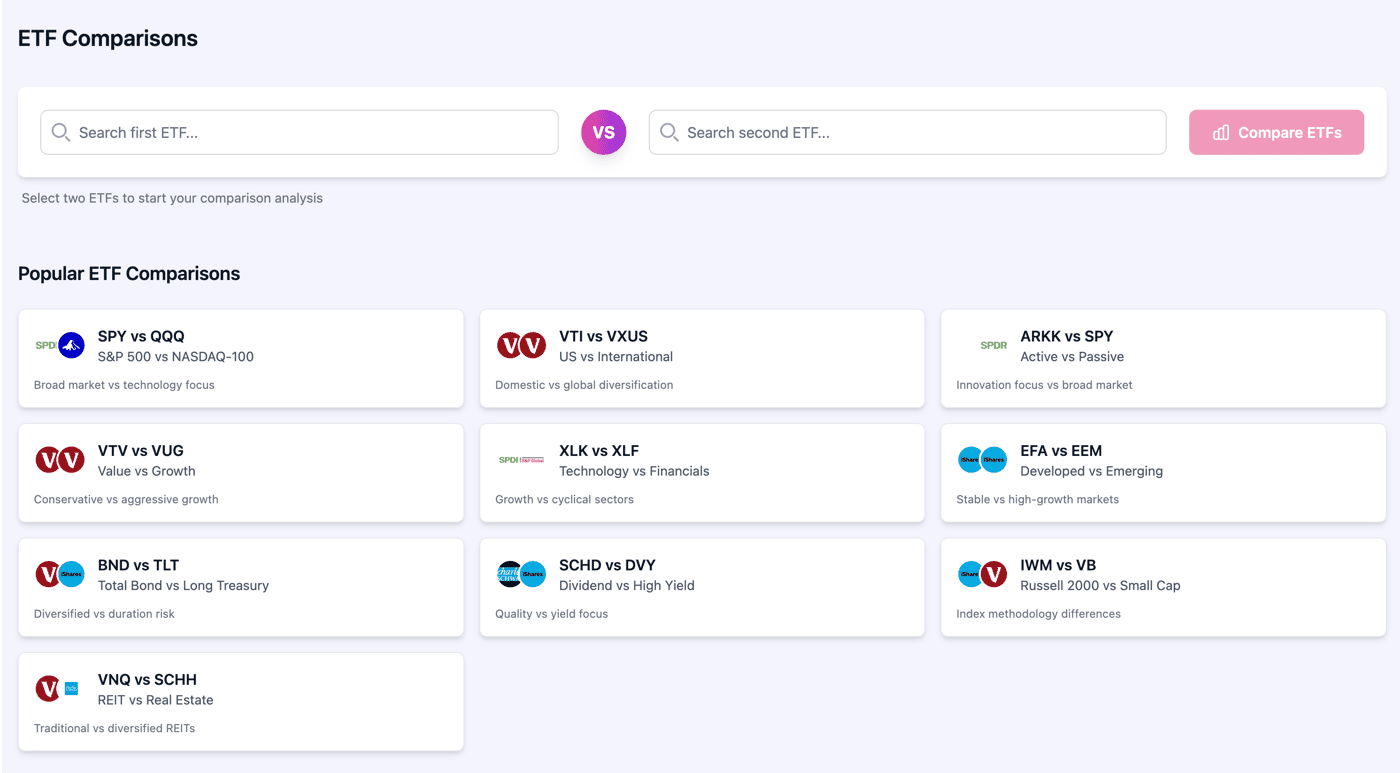Click the blue Invesco logo on SPY vs QQQ
The image size is (1400, 773).
coord(71,346)
